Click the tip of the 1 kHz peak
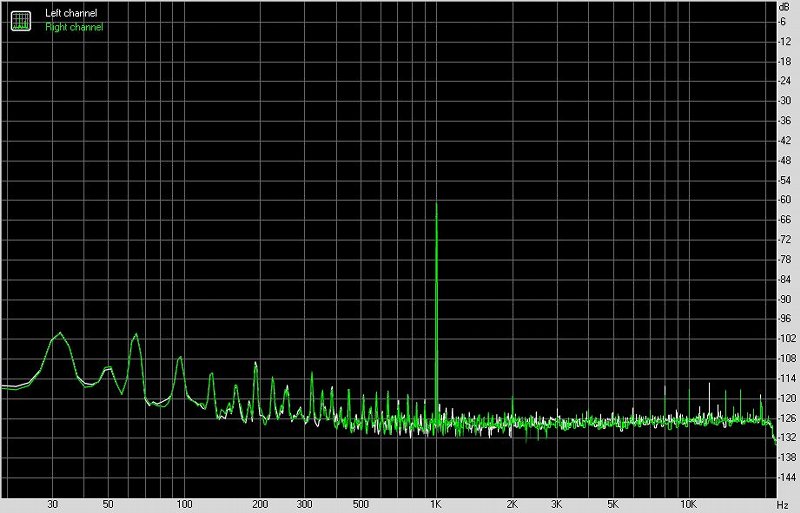This screenshot has height=513, width=800. 436,204
